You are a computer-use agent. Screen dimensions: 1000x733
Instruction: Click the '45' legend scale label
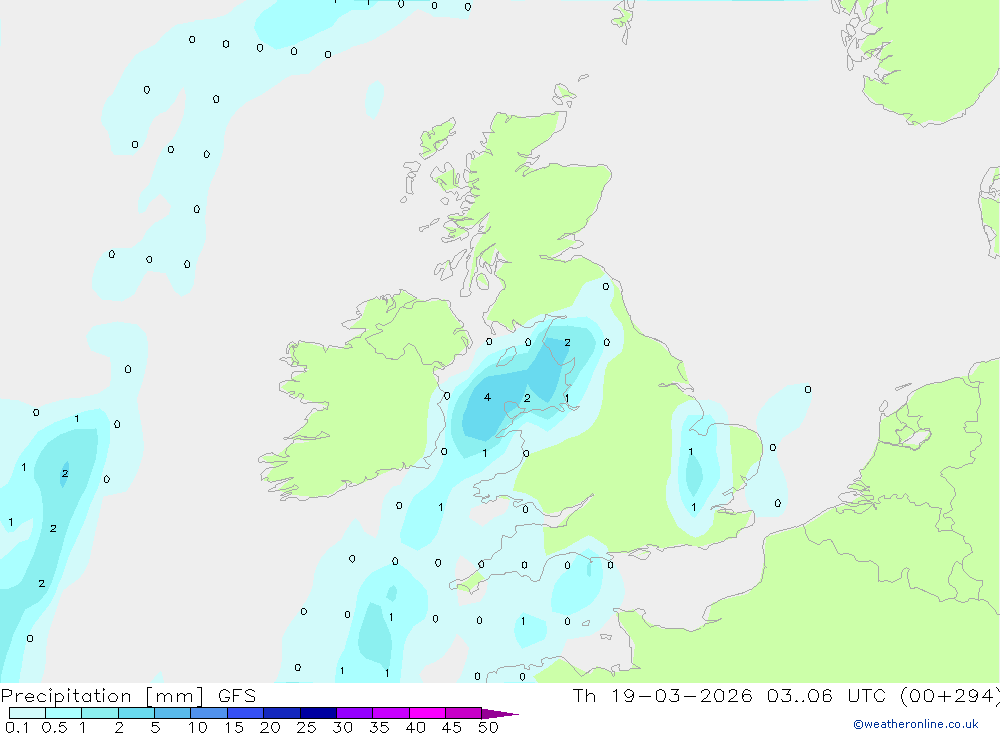click(x=452, y=727)
